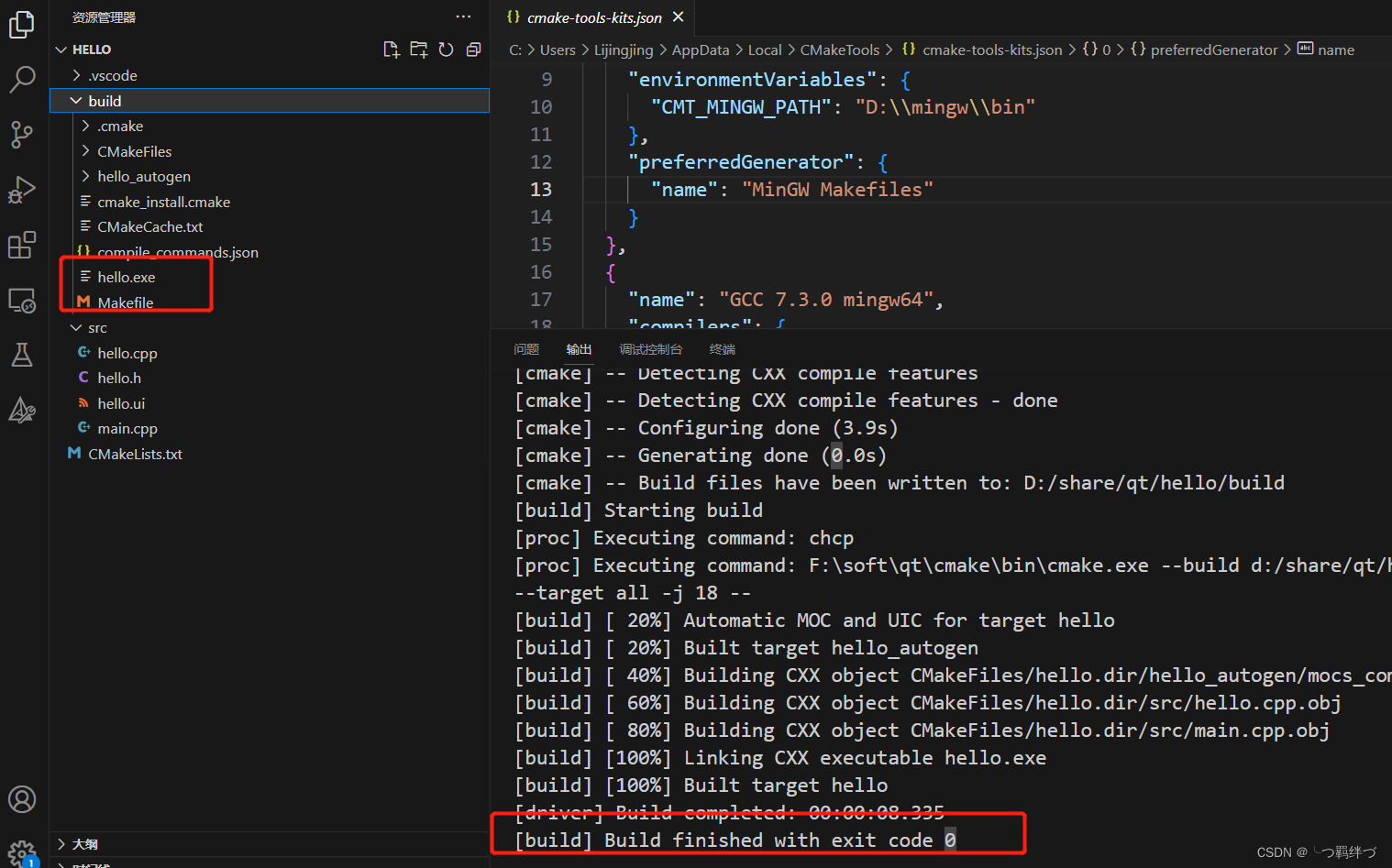This screenshot has width=1392, height=868.
Task: Create a new file in HELLO
Action: click(392, 49)
